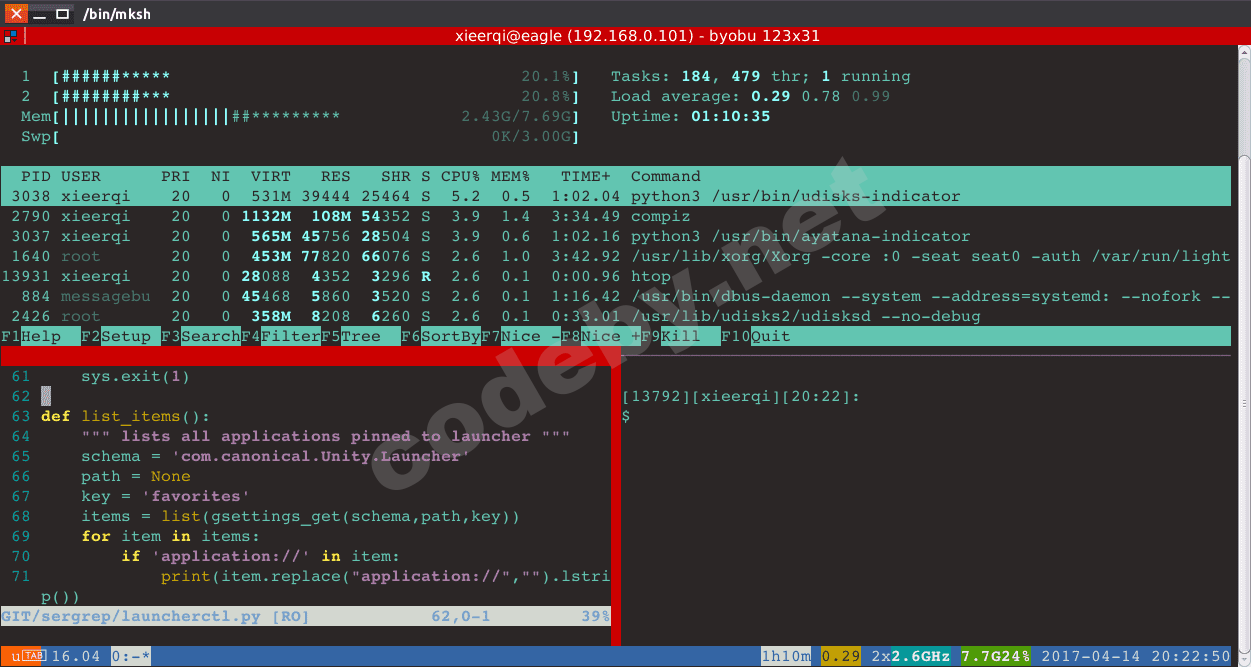Select the F1 Help function
The image size is (1251, 667).
[x=40, y=336]
